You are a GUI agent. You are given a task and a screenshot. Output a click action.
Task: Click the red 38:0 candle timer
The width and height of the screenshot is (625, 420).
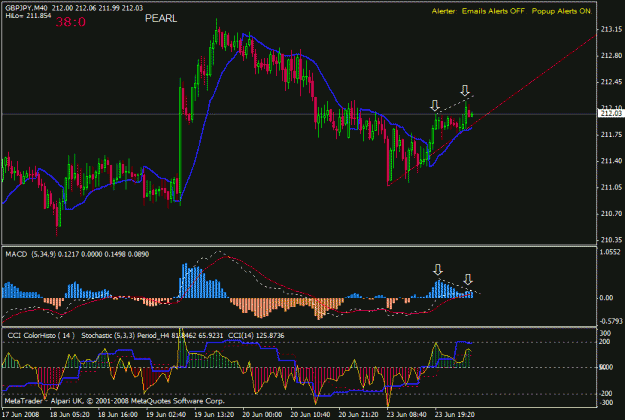point(71,22)
